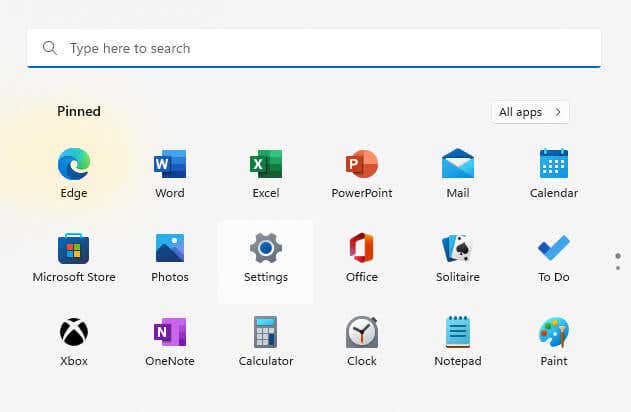Open the Calculator app

266,342
